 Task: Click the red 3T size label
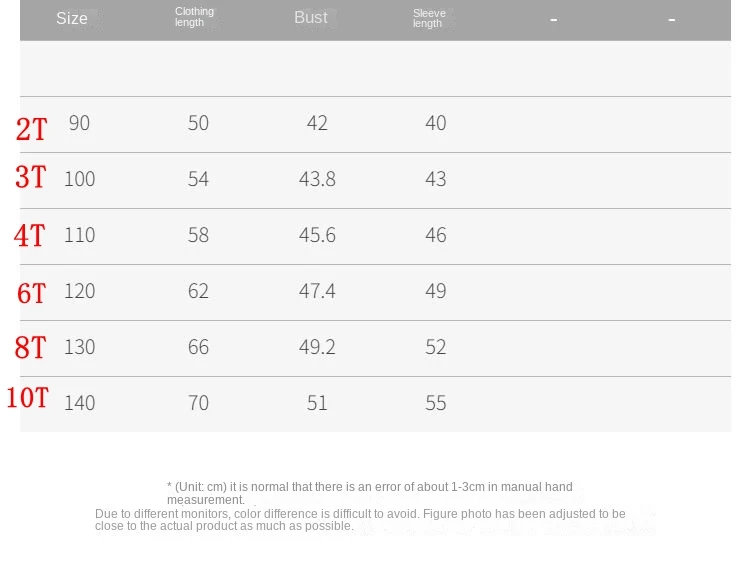[31, 178]
